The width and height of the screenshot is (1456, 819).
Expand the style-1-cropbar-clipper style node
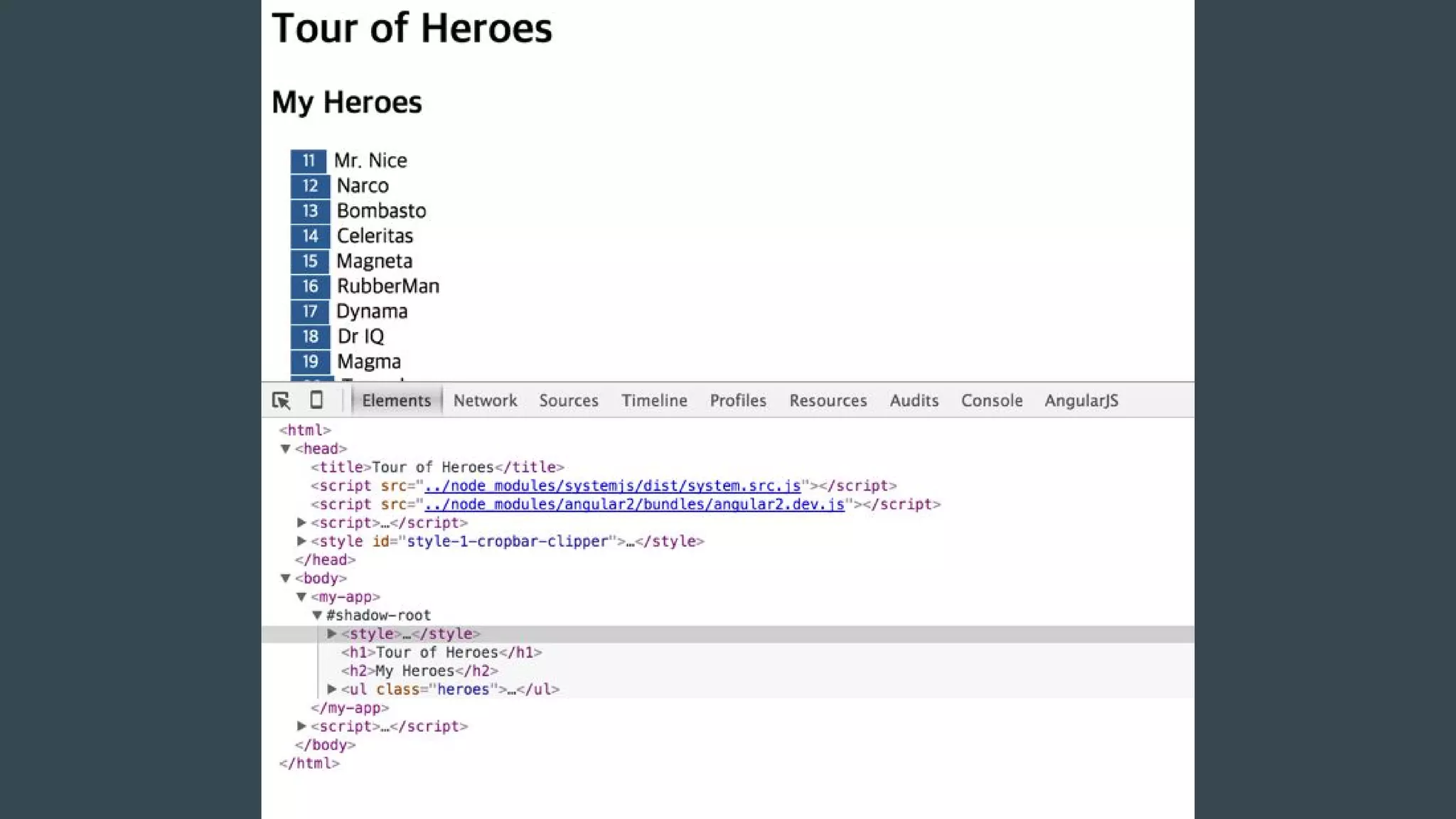[301, 541]
